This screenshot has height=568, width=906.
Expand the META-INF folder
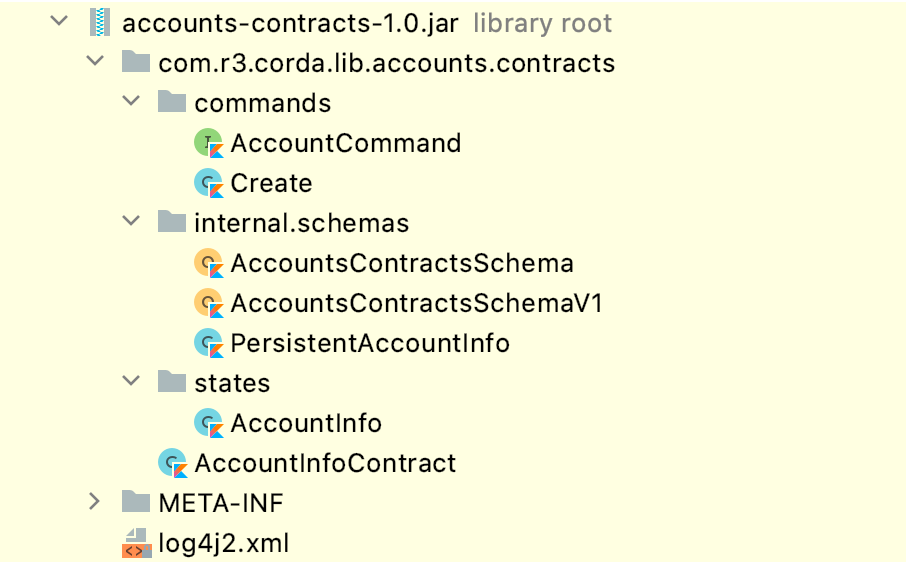[x=95, y=502]
